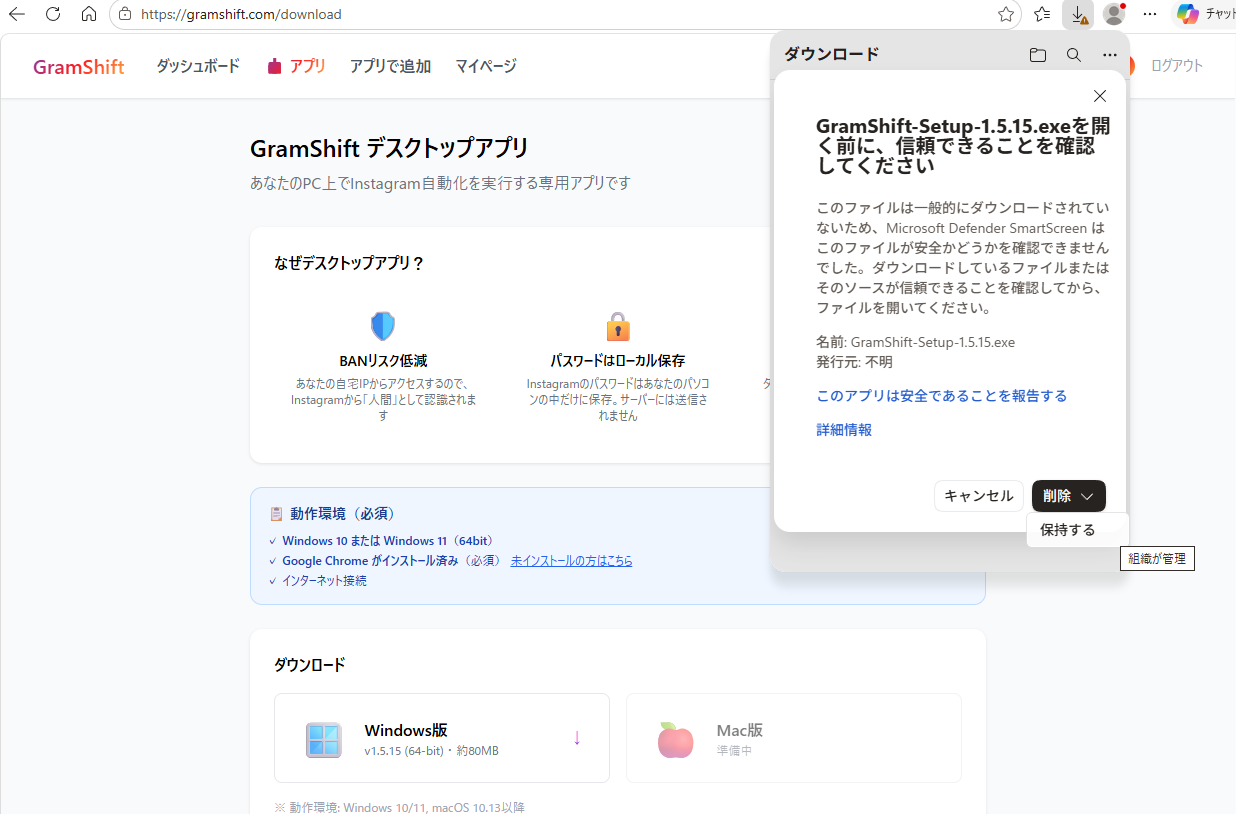Click the 組織が管理 tooltip label

(1157, 559)
